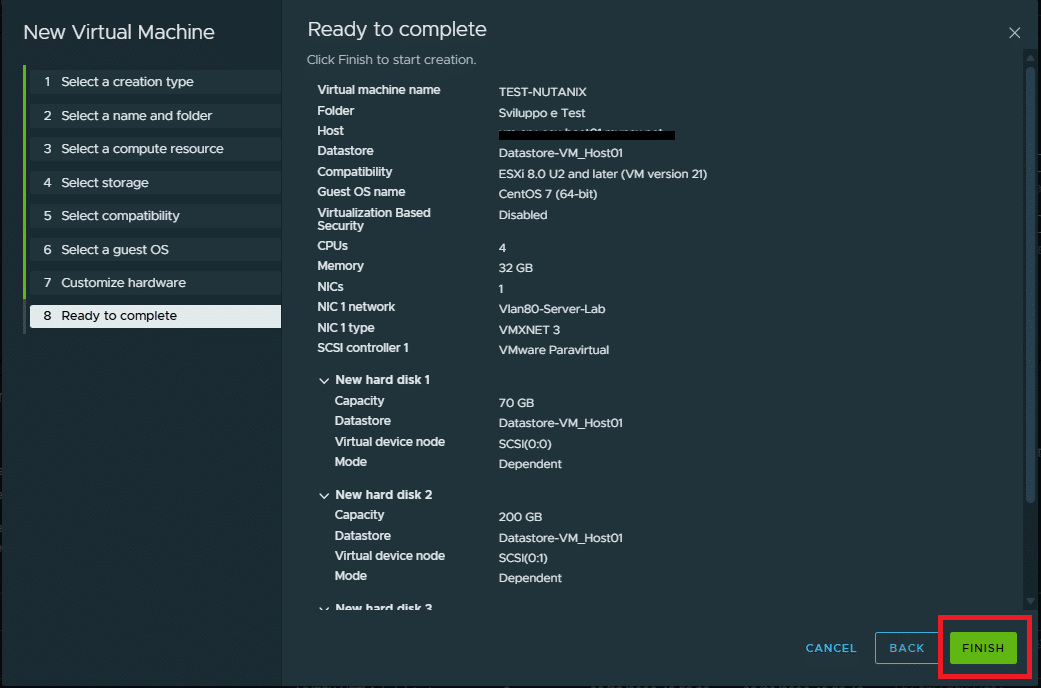Open step 4 Select storage

tap(104, 183)
